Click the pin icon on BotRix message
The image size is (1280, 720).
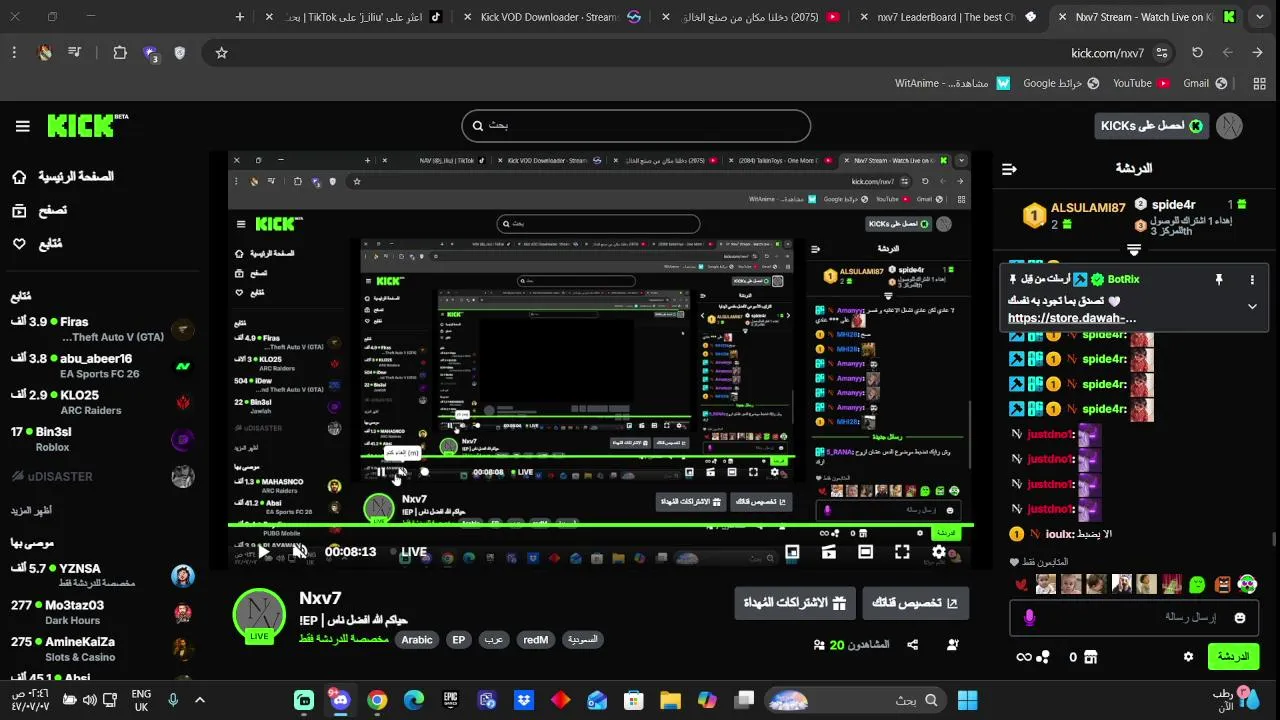(1218, 280)
